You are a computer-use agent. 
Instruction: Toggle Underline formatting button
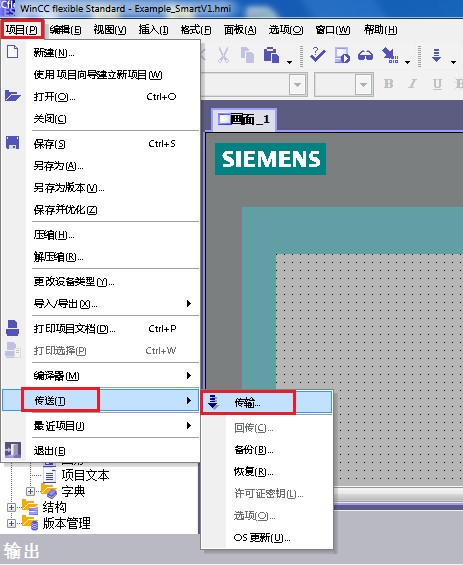pyautogui.click(x=437, y=84)
